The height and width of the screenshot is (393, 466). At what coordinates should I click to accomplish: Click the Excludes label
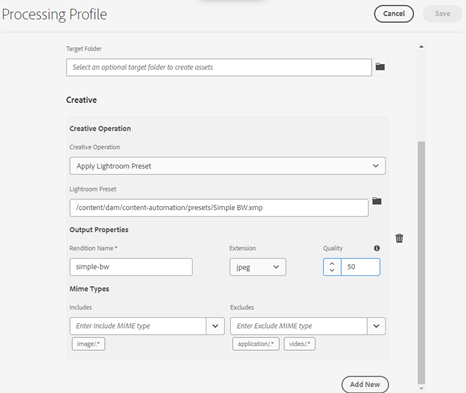242,307
